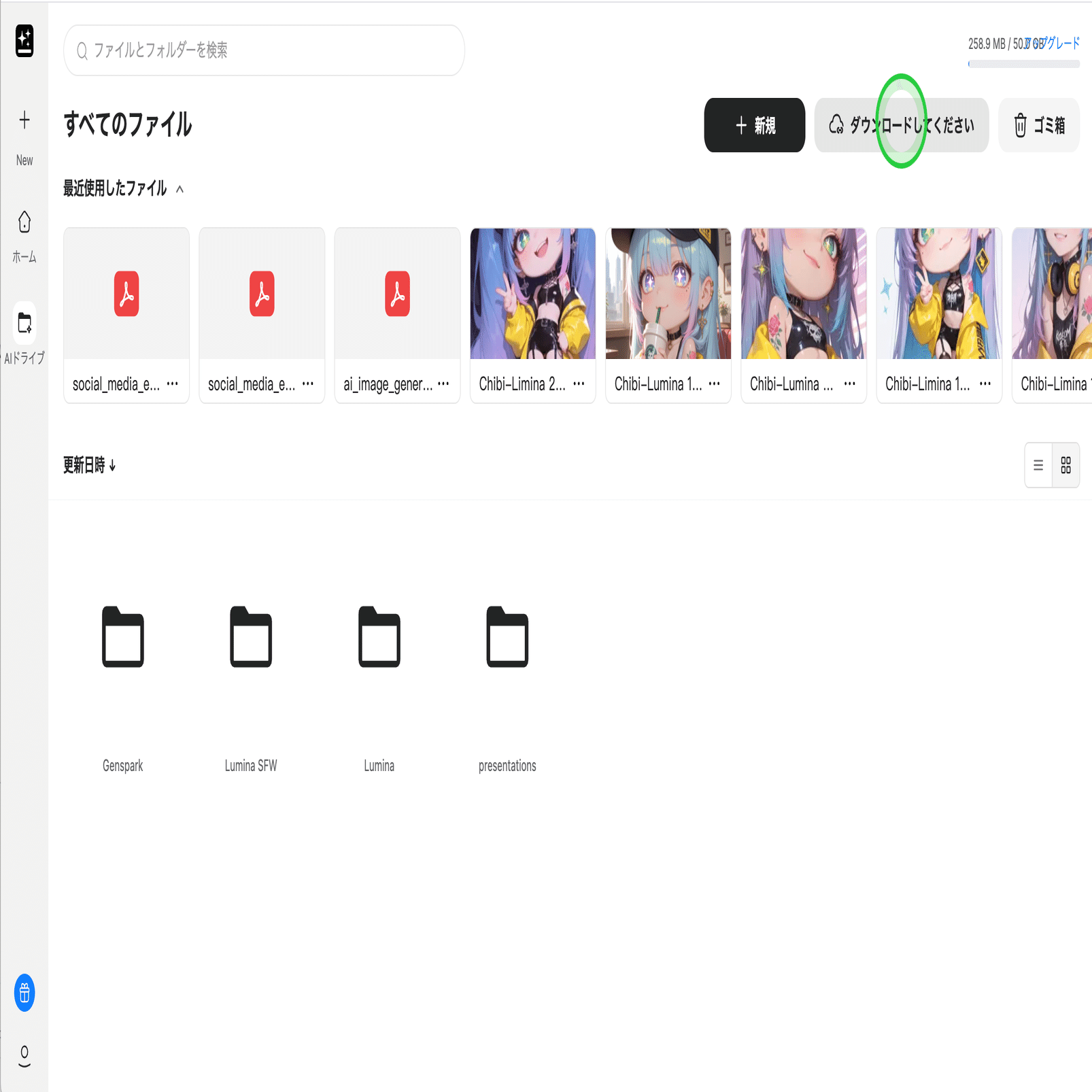Open more options for Chibi-Limina 2...

(x=579, y=384)
